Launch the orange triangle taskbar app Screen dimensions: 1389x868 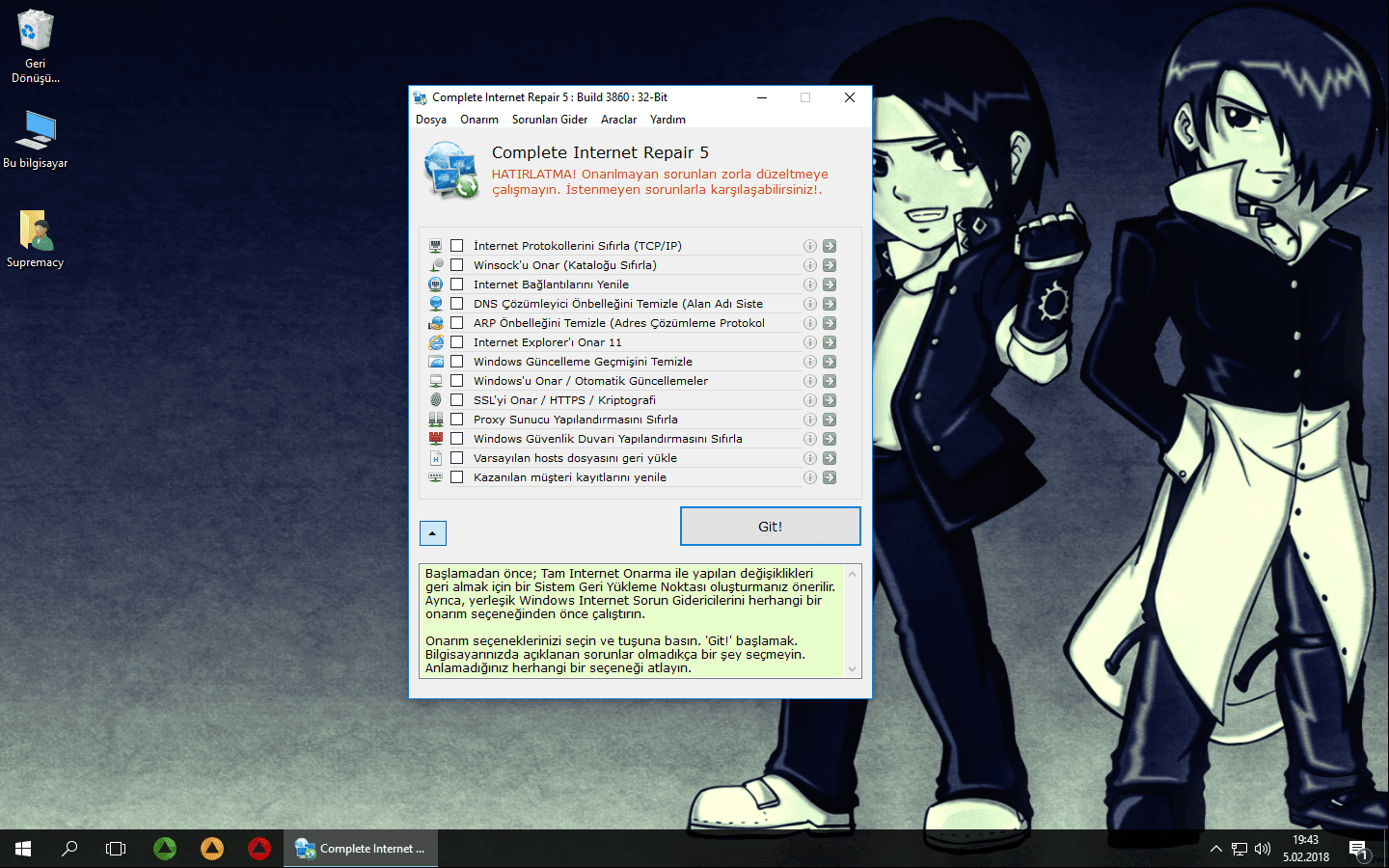coord(212,849)
